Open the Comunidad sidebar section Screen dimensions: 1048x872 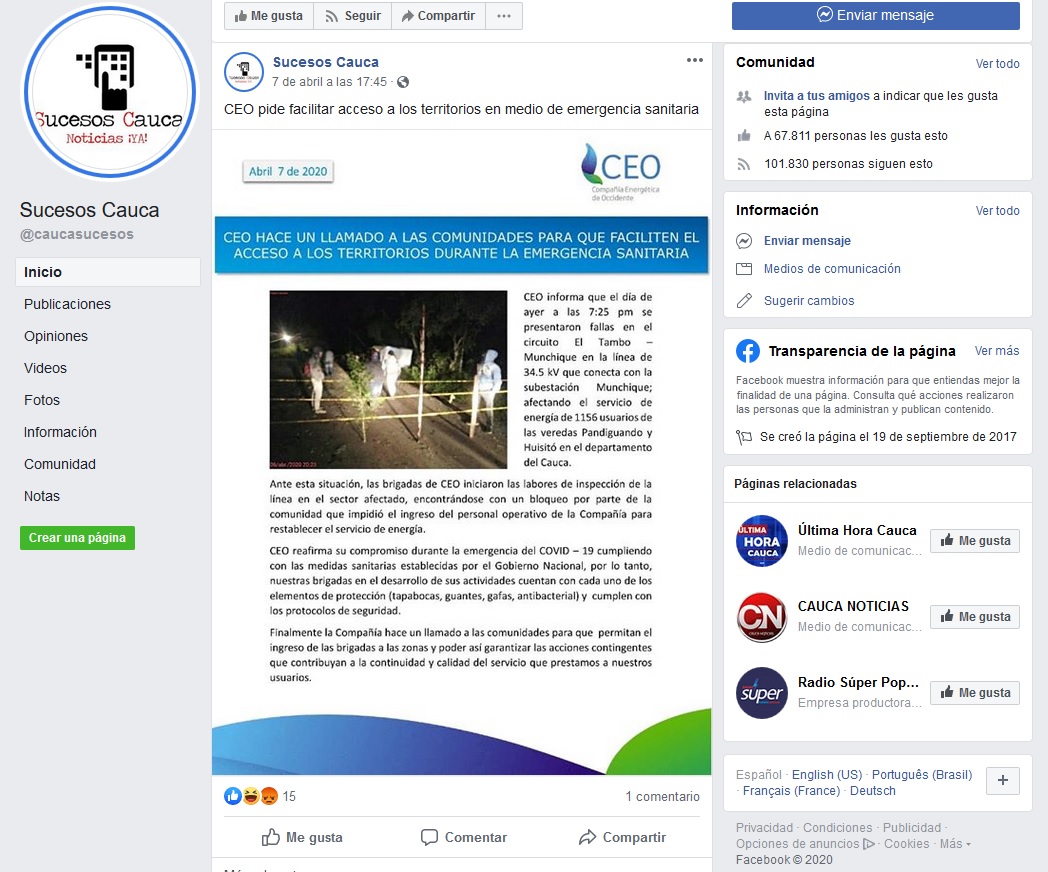[x=60, y=464]
